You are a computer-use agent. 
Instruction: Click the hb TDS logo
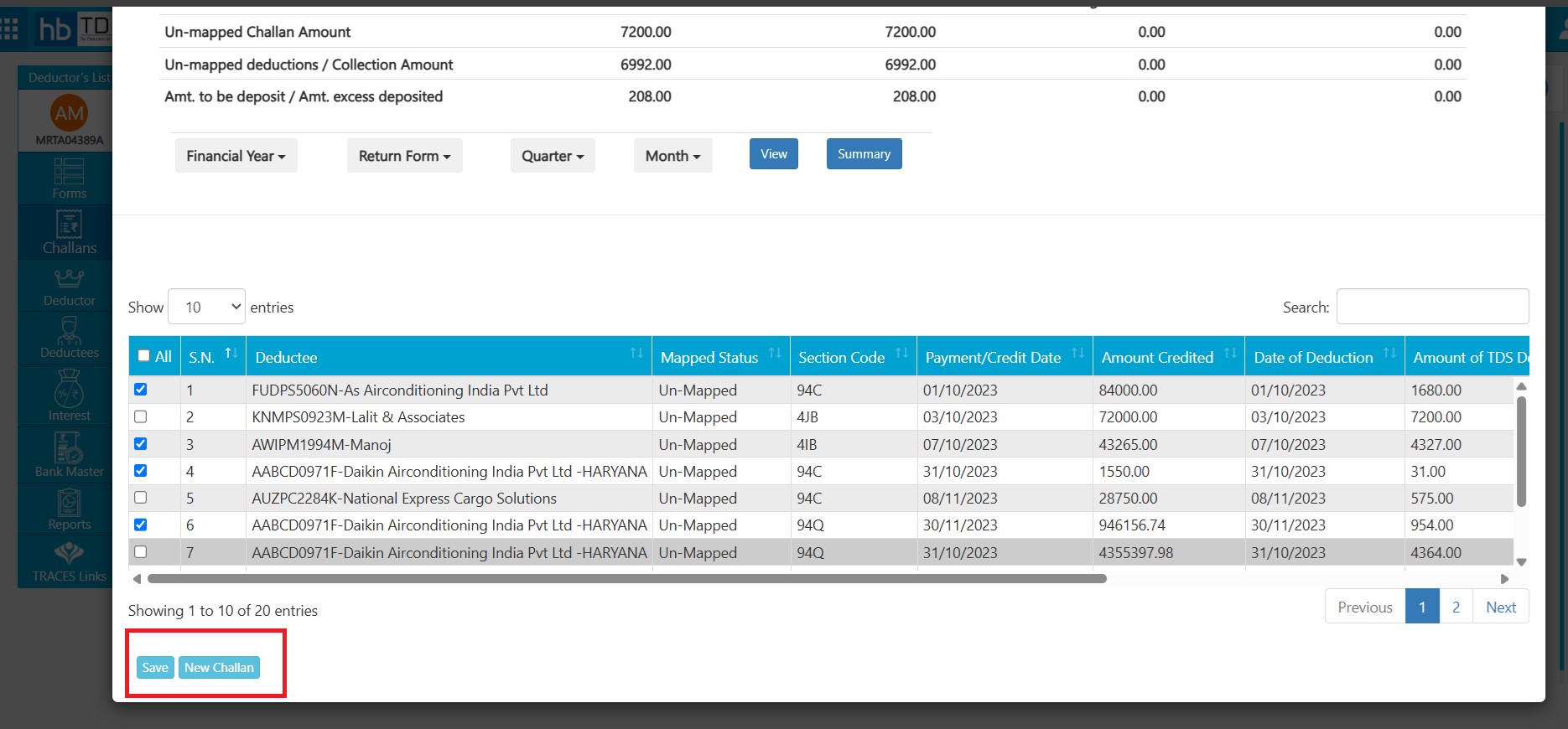(74, 29)
